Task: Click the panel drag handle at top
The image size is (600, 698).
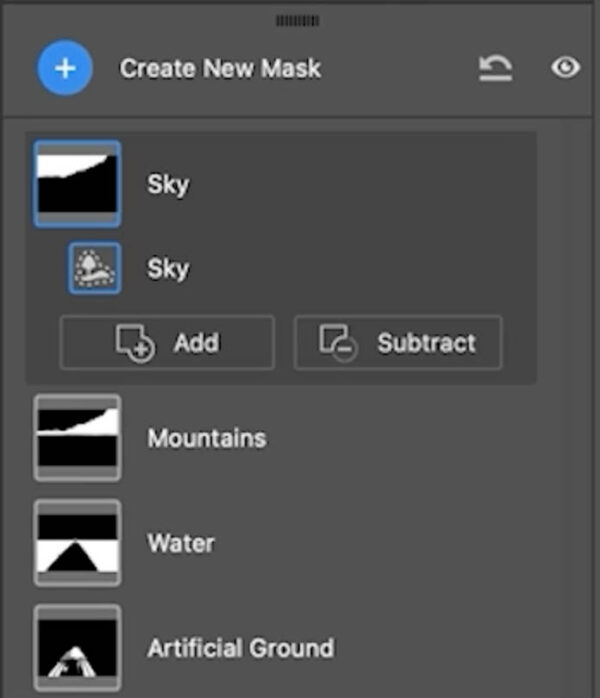Action: click(297, 20)
